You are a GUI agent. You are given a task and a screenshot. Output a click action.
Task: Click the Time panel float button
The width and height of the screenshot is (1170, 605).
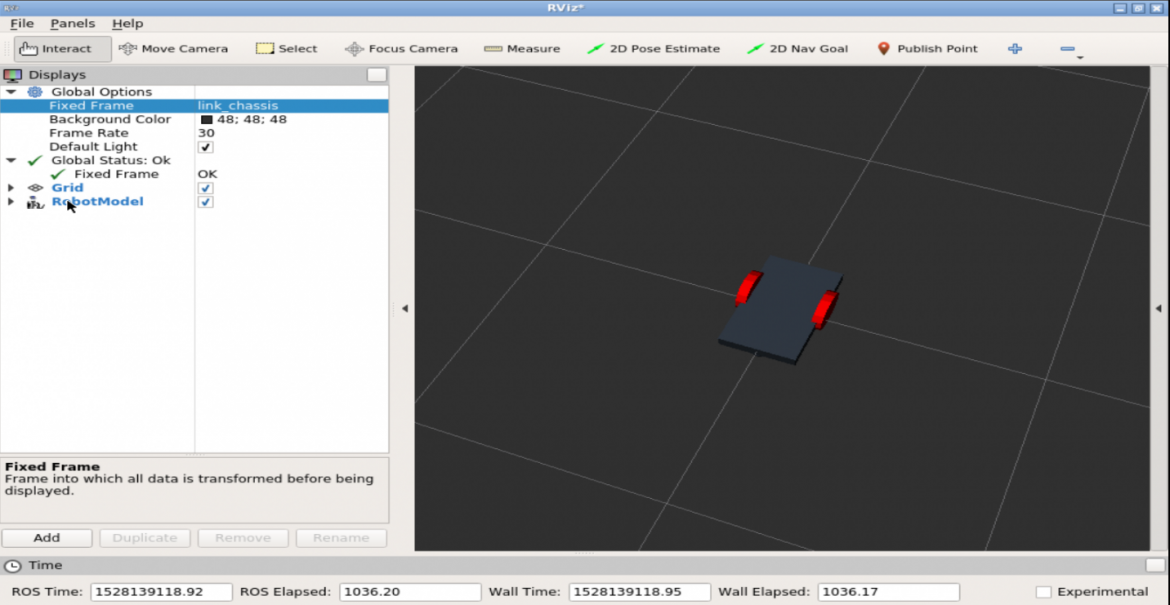[x=1155, y=565]
